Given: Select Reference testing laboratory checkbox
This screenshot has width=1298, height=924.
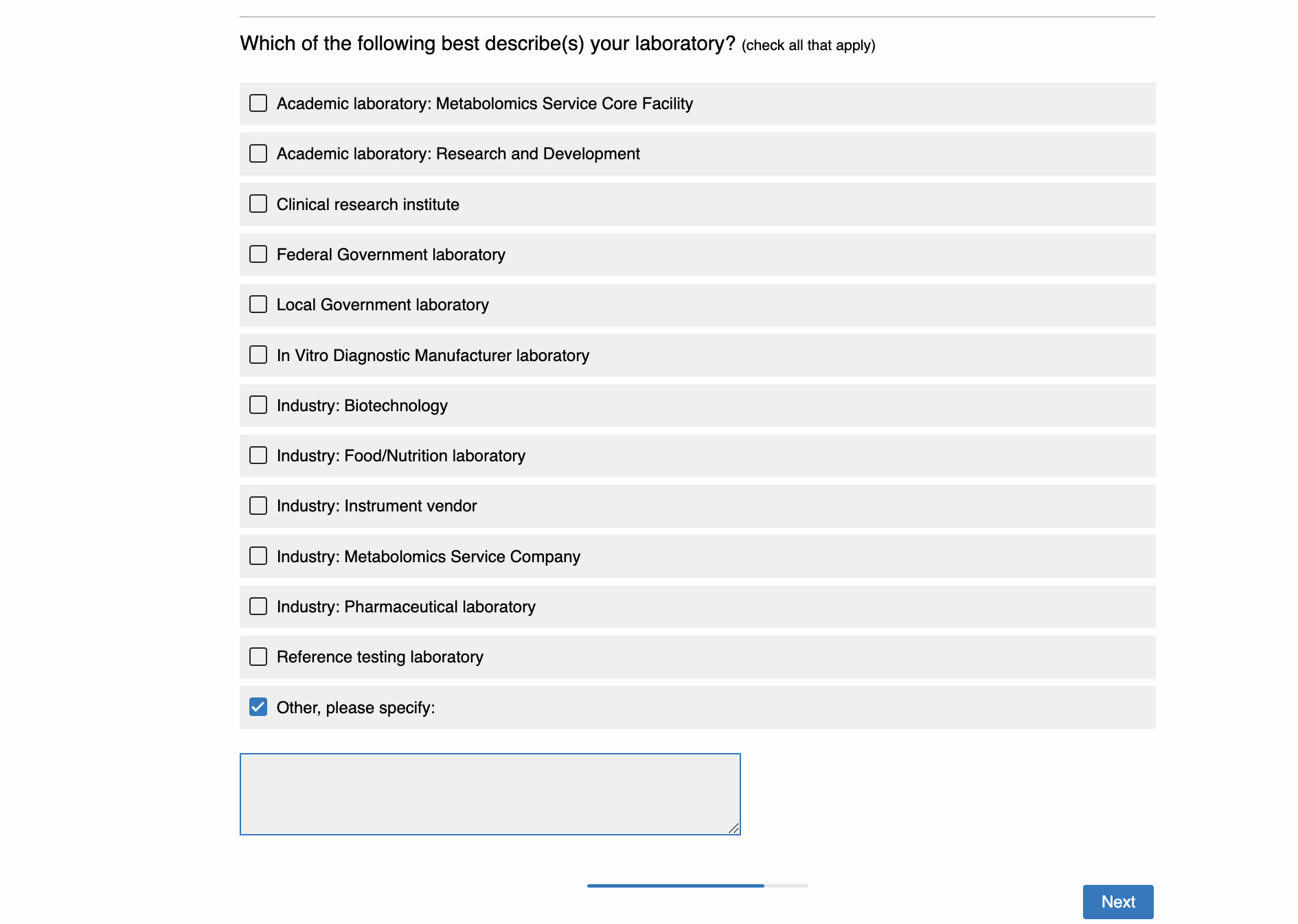Looking at the screenshot, I should coord(258,657).
